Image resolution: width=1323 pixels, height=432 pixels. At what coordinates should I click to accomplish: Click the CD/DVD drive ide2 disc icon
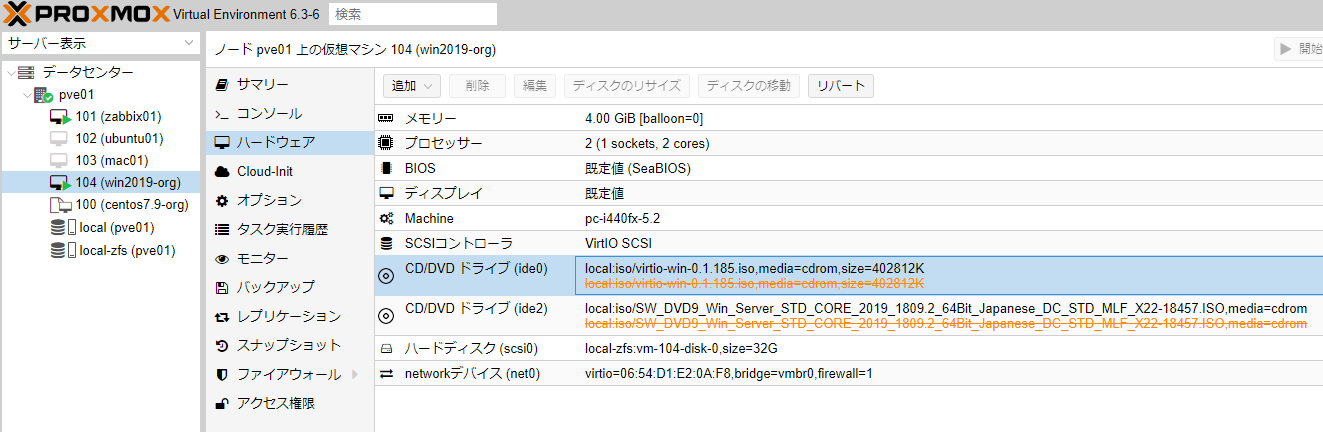[386, 315]
